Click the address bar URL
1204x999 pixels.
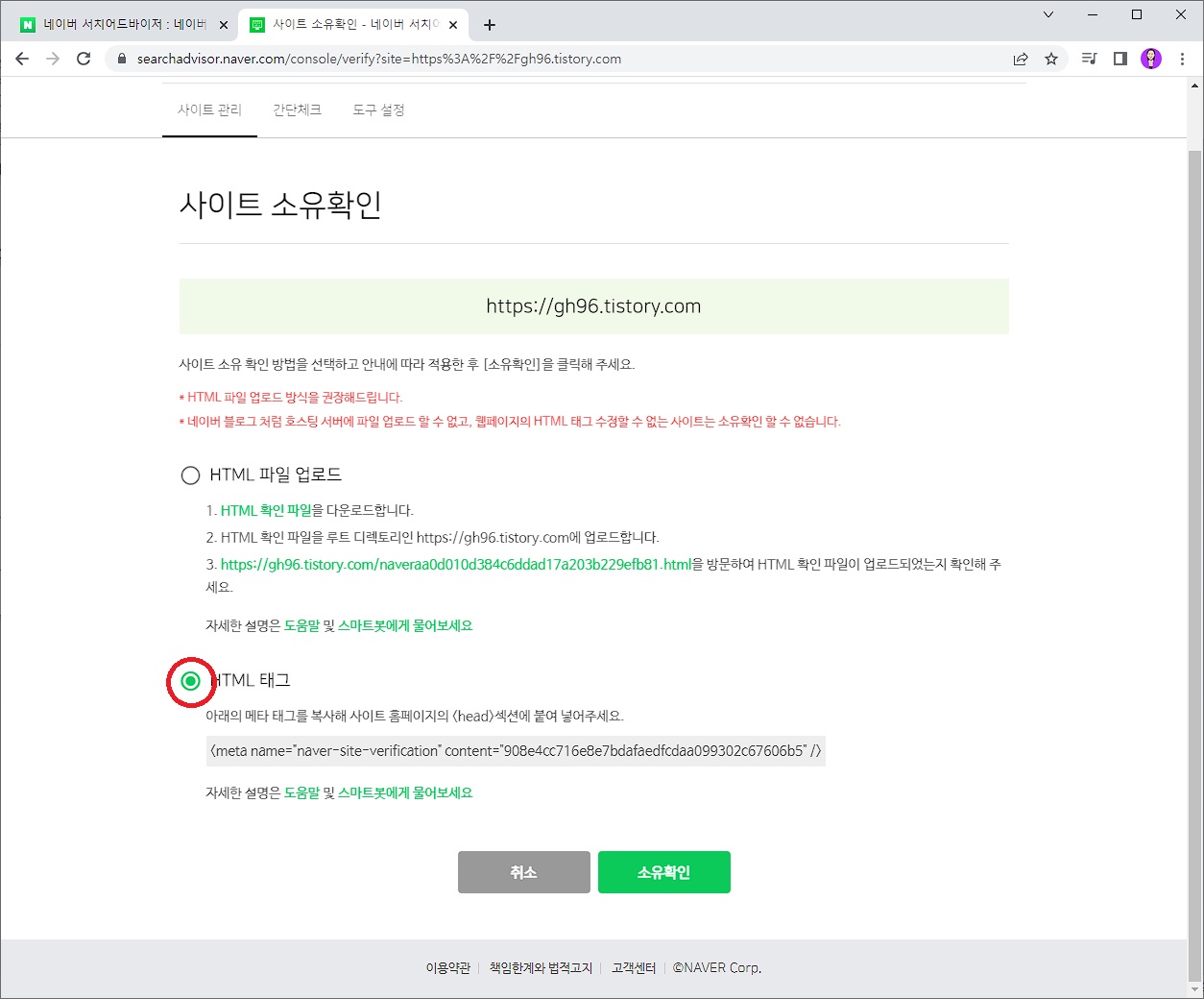pos(379,59)
